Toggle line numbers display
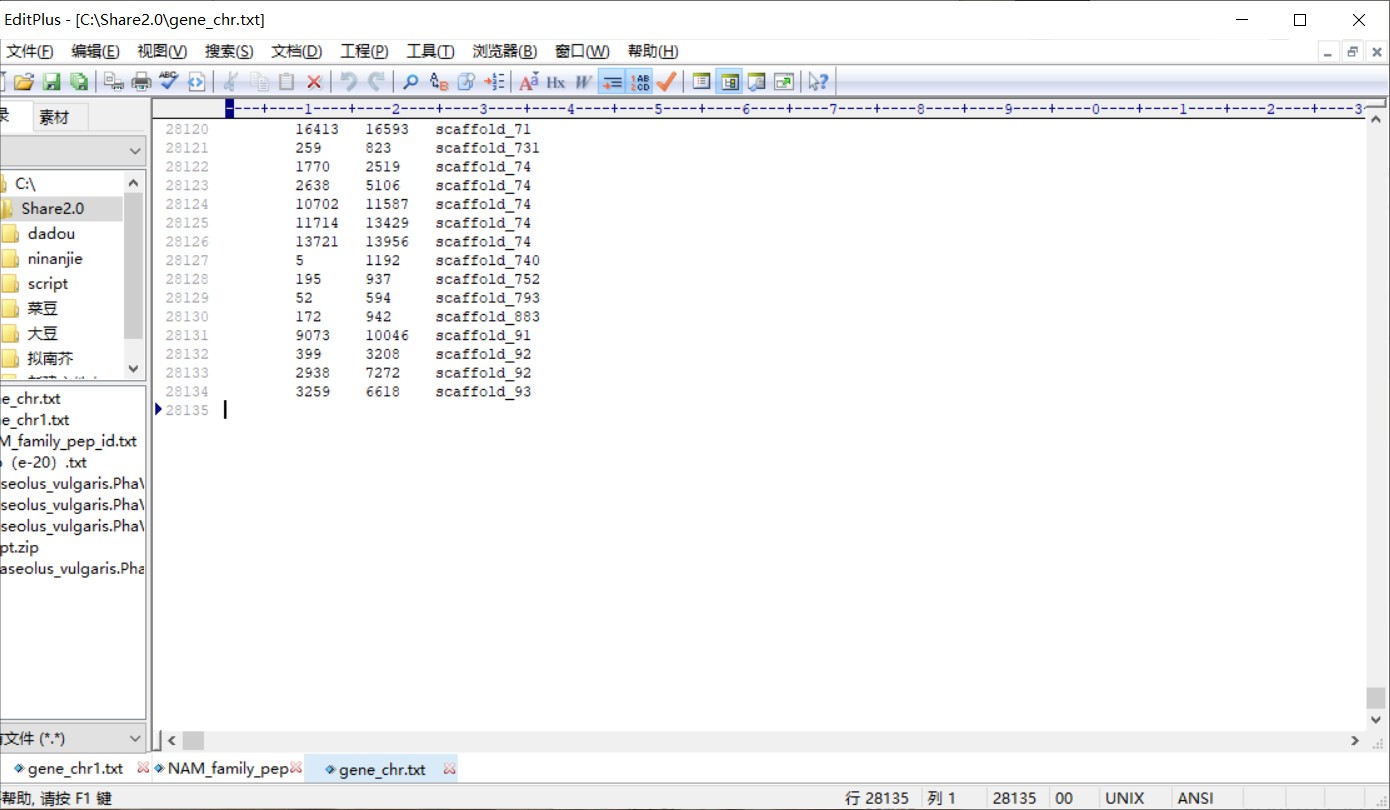1390x810 pixels. point(640,82)
